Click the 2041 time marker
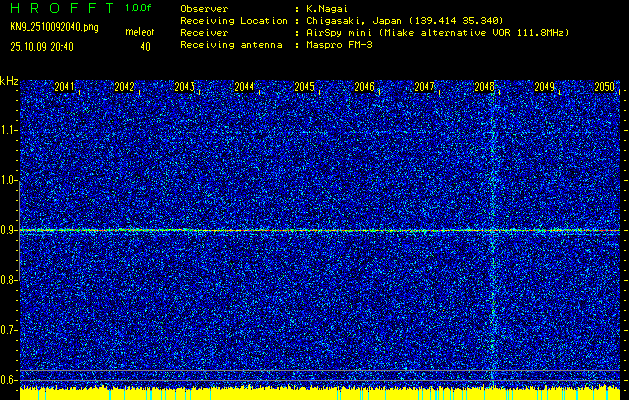The height and width of the screenshot is (400, 629). pos(65,87)
